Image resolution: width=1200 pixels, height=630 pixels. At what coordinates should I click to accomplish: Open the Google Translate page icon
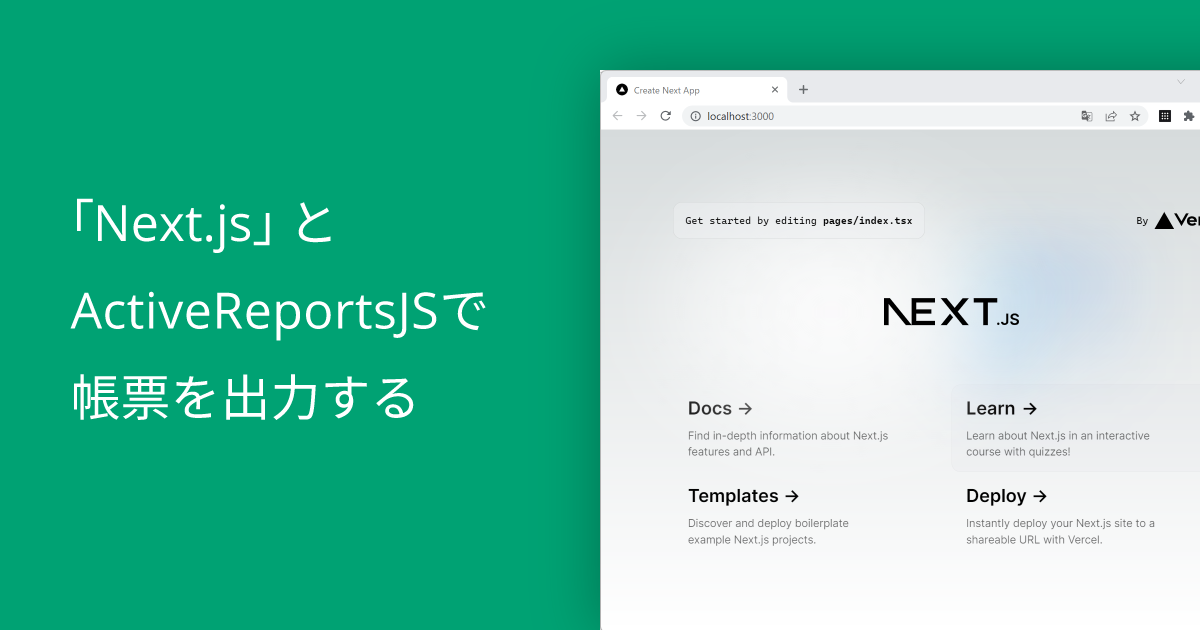click(1087, 116)
